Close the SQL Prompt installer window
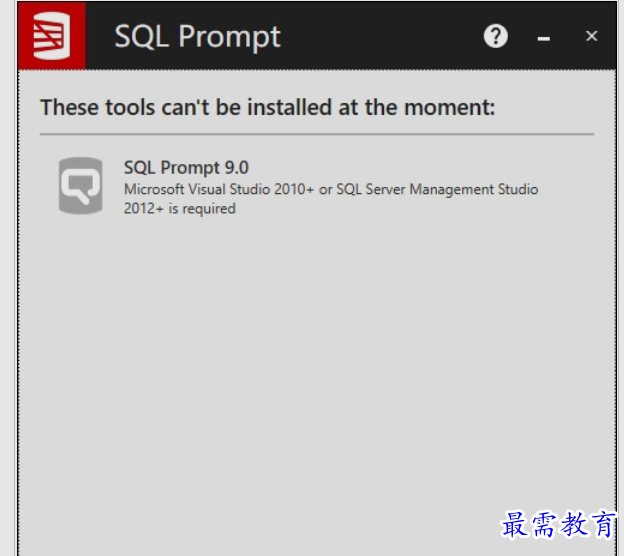The image size is (624, 556). (592, 36)
